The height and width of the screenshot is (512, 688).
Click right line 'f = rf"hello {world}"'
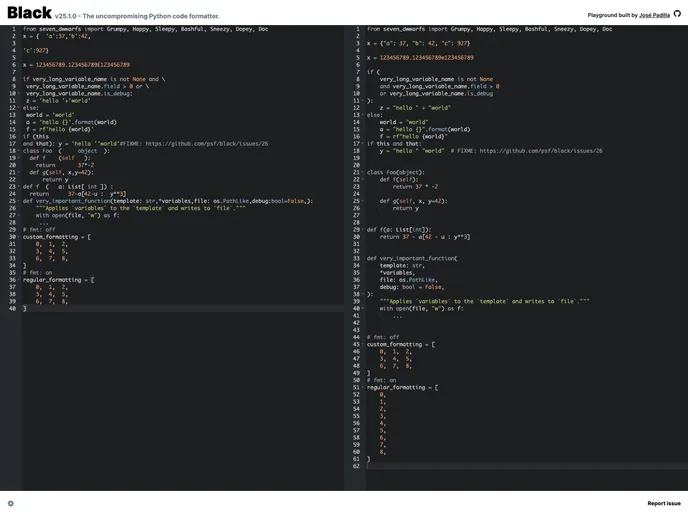click(x=413, y=136)
